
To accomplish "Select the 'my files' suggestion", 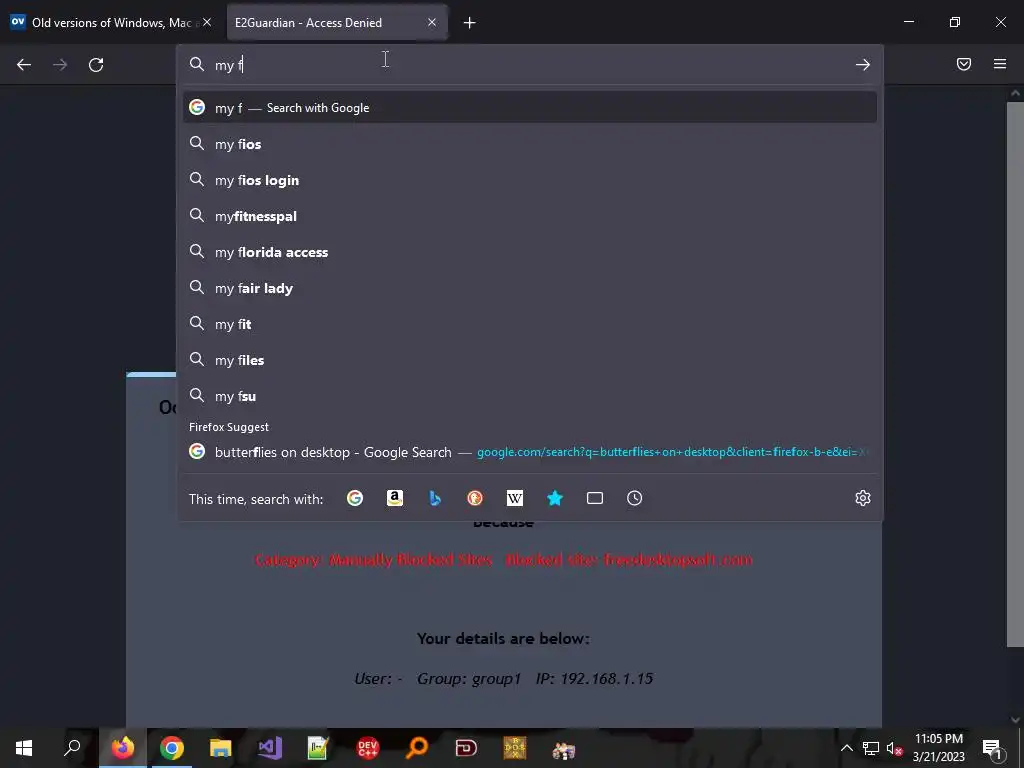I will [530, 360].
